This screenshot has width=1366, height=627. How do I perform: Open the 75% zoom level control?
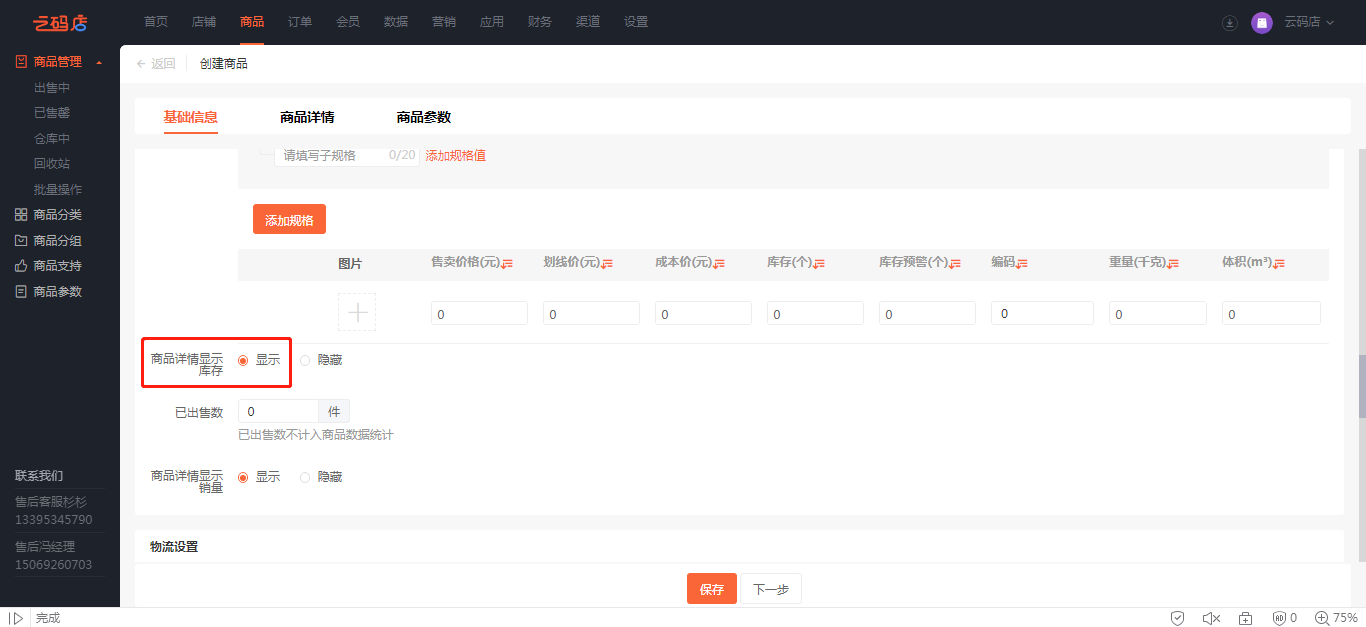(x=1336, y=618)
